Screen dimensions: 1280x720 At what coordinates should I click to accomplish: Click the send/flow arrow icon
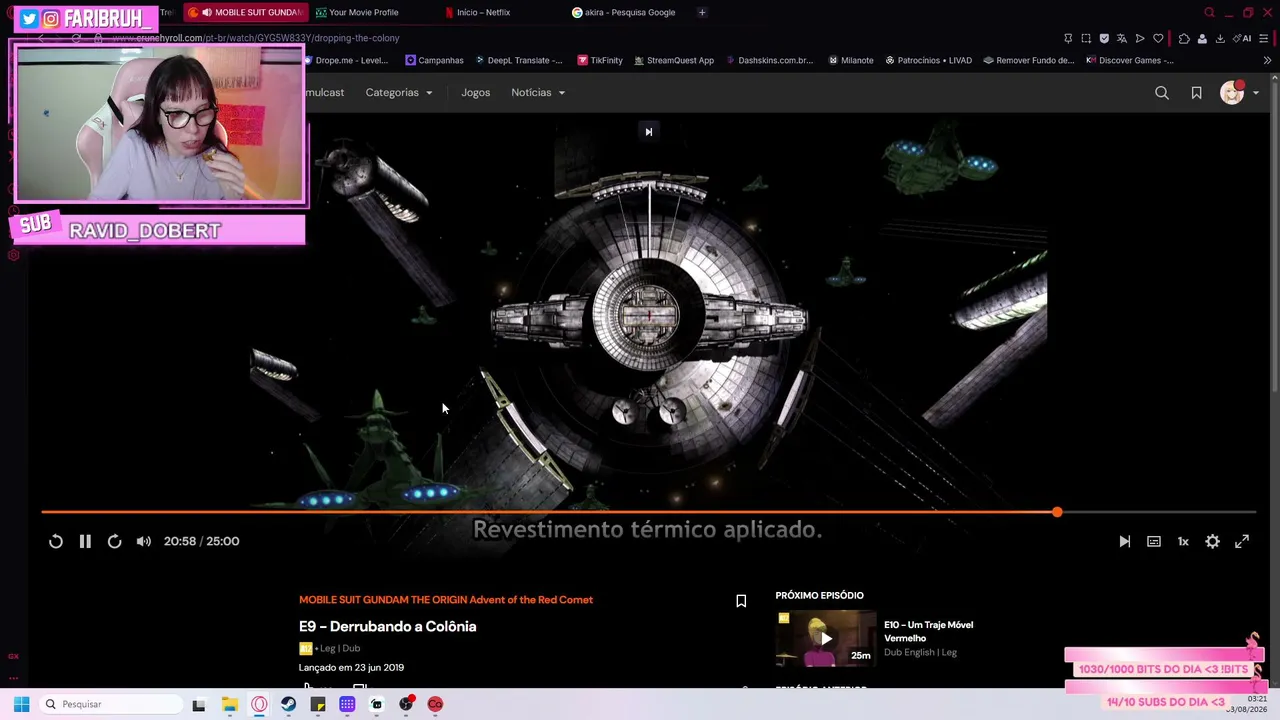[1140, 38]
